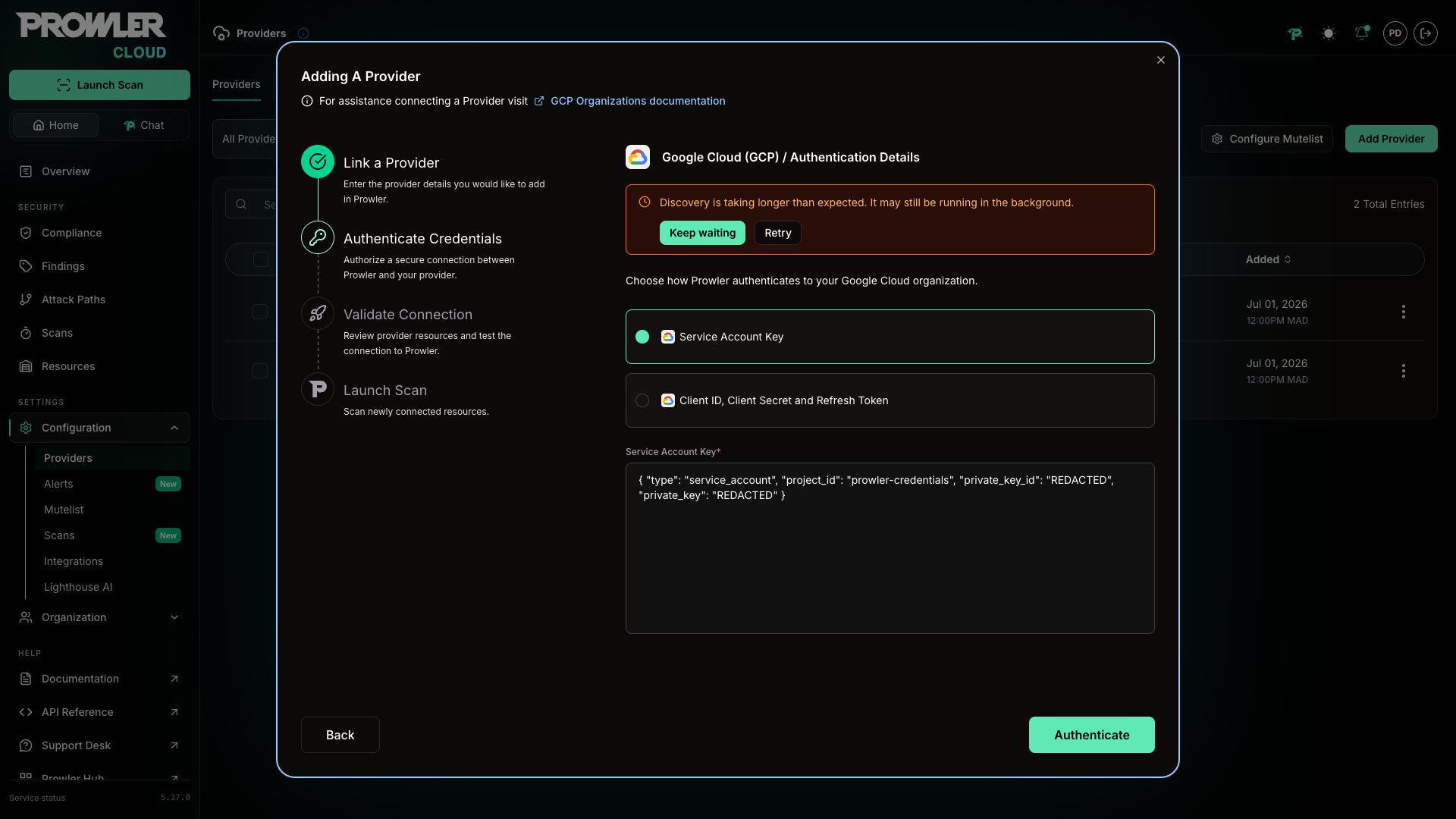The image size is (1456, 819).
Task: Switch to the Providers tab
Action: [237, 84]
